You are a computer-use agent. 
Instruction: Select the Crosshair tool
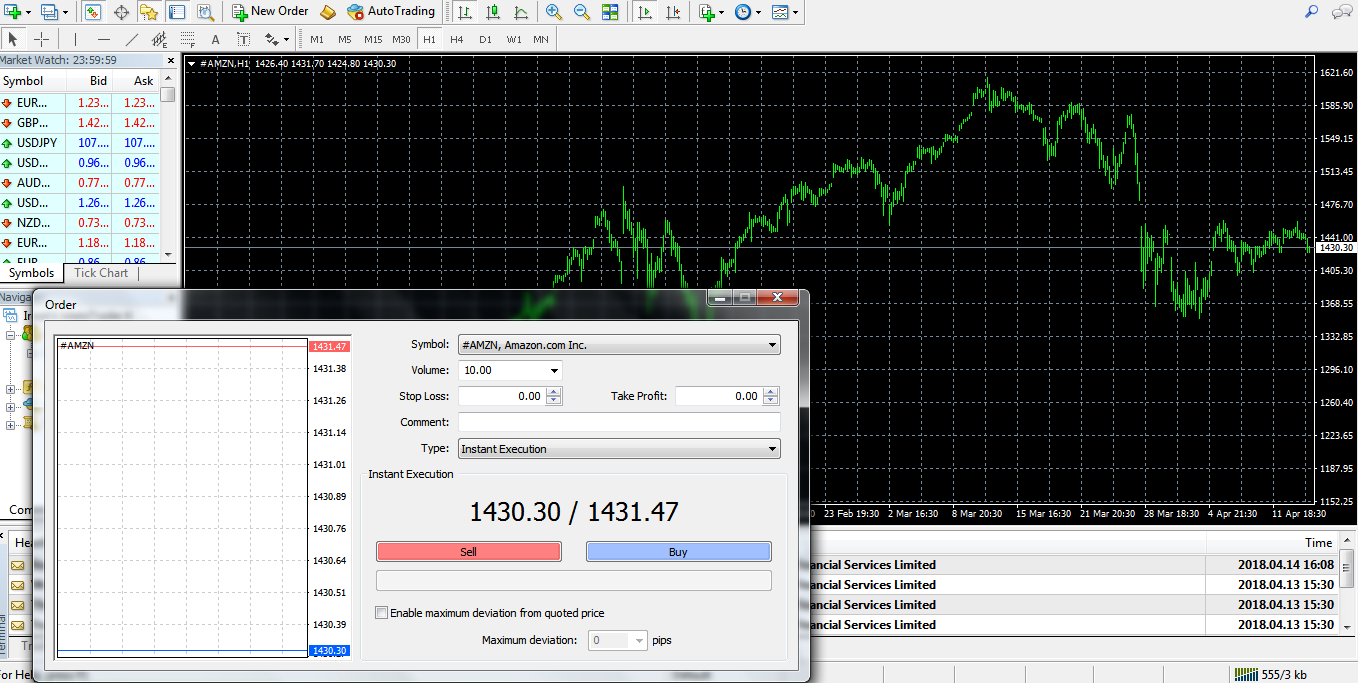(41, 39)
